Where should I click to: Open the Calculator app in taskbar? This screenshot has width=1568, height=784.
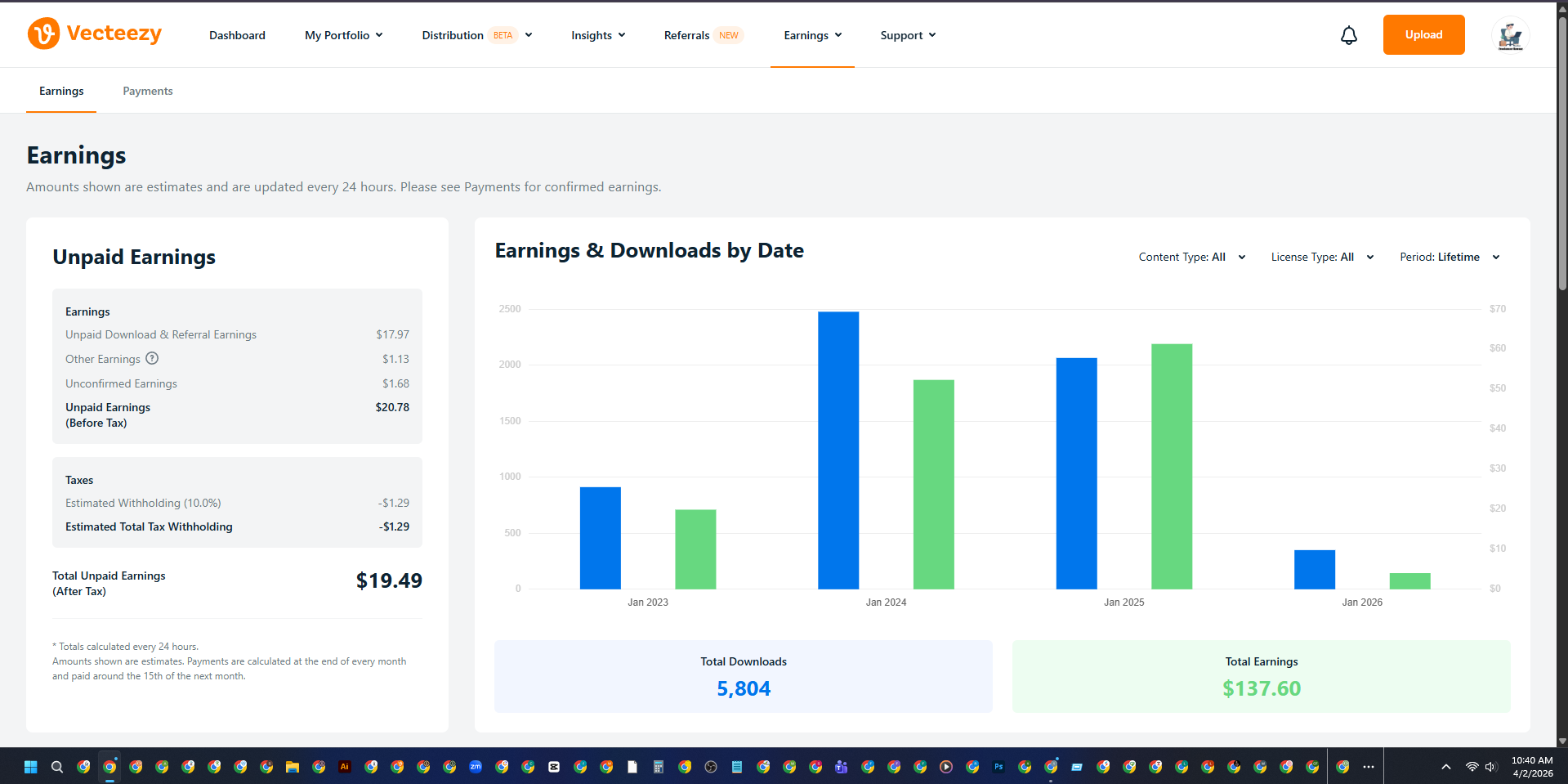659,767
